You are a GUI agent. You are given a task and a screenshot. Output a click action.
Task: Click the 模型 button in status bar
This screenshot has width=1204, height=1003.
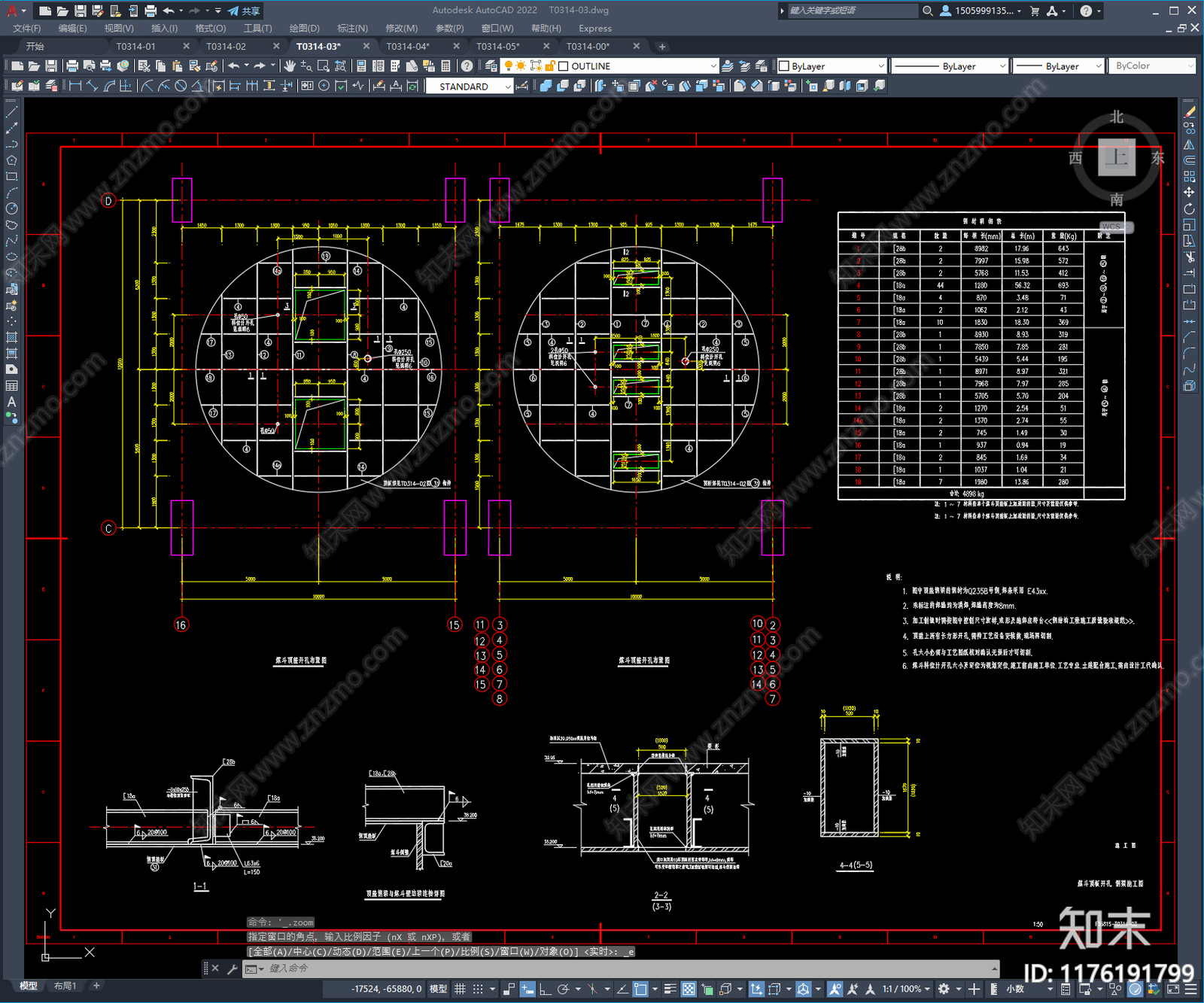point(438,989)
